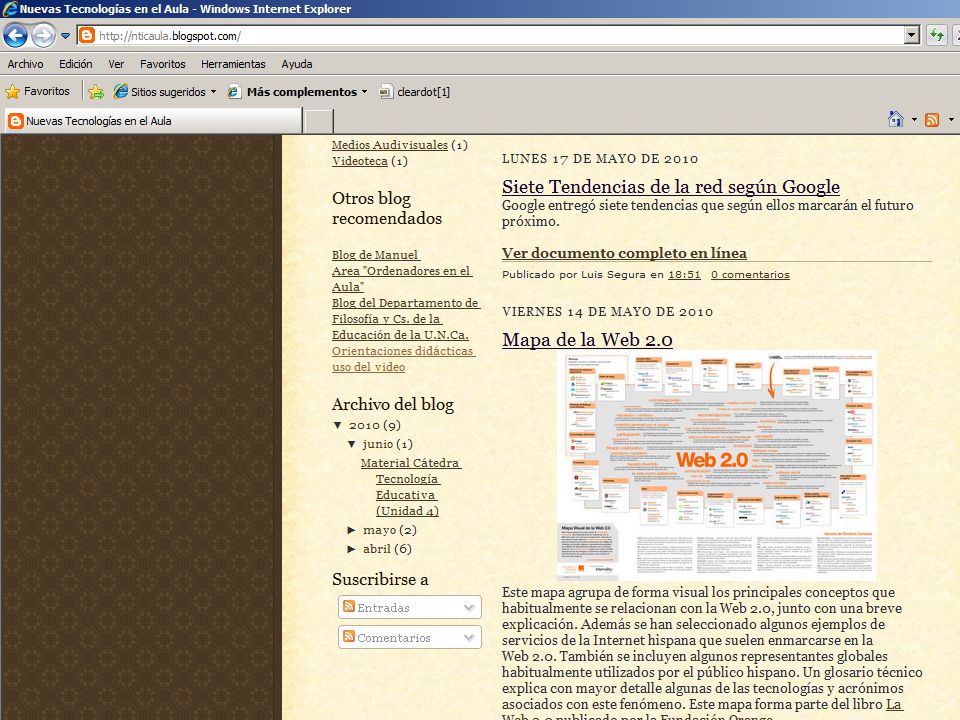Screen dimensions: 960x720
Task: Open Blog del Departamento de Filosofía link
Action: pos(406,319)
